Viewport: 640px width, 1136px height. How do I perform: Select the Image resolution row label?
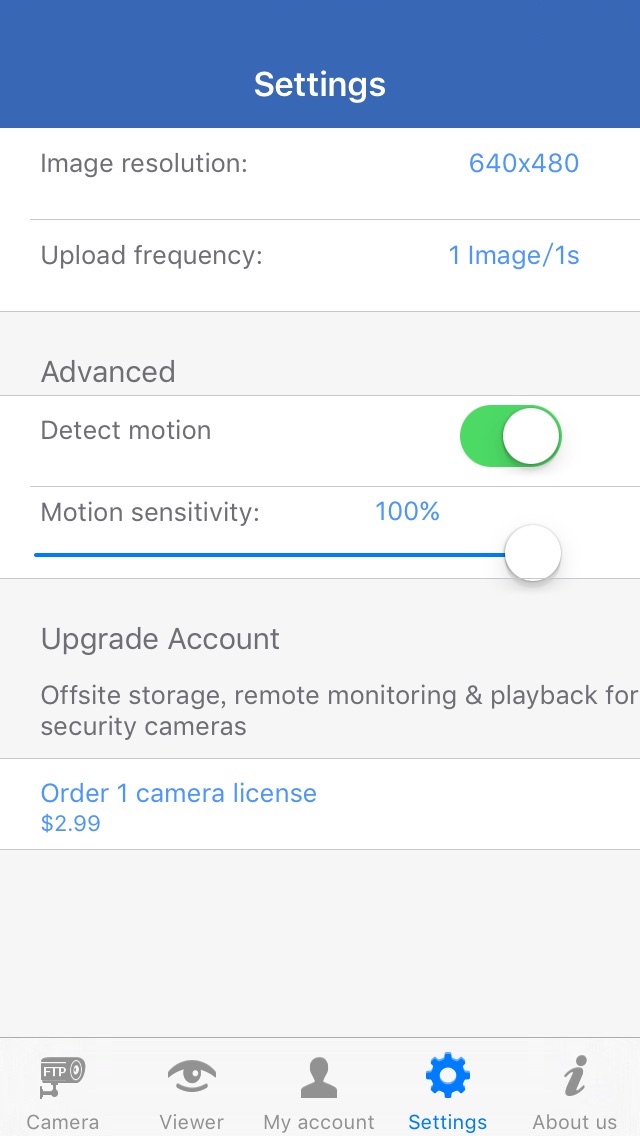144,164
